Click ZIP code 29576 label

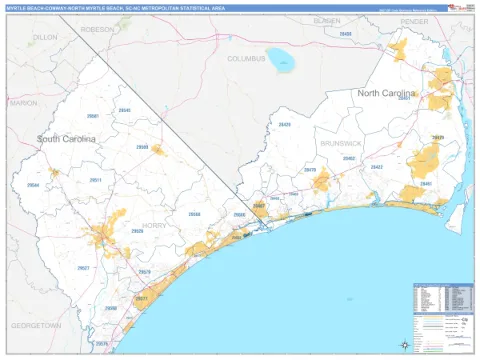tap(102, 344)
